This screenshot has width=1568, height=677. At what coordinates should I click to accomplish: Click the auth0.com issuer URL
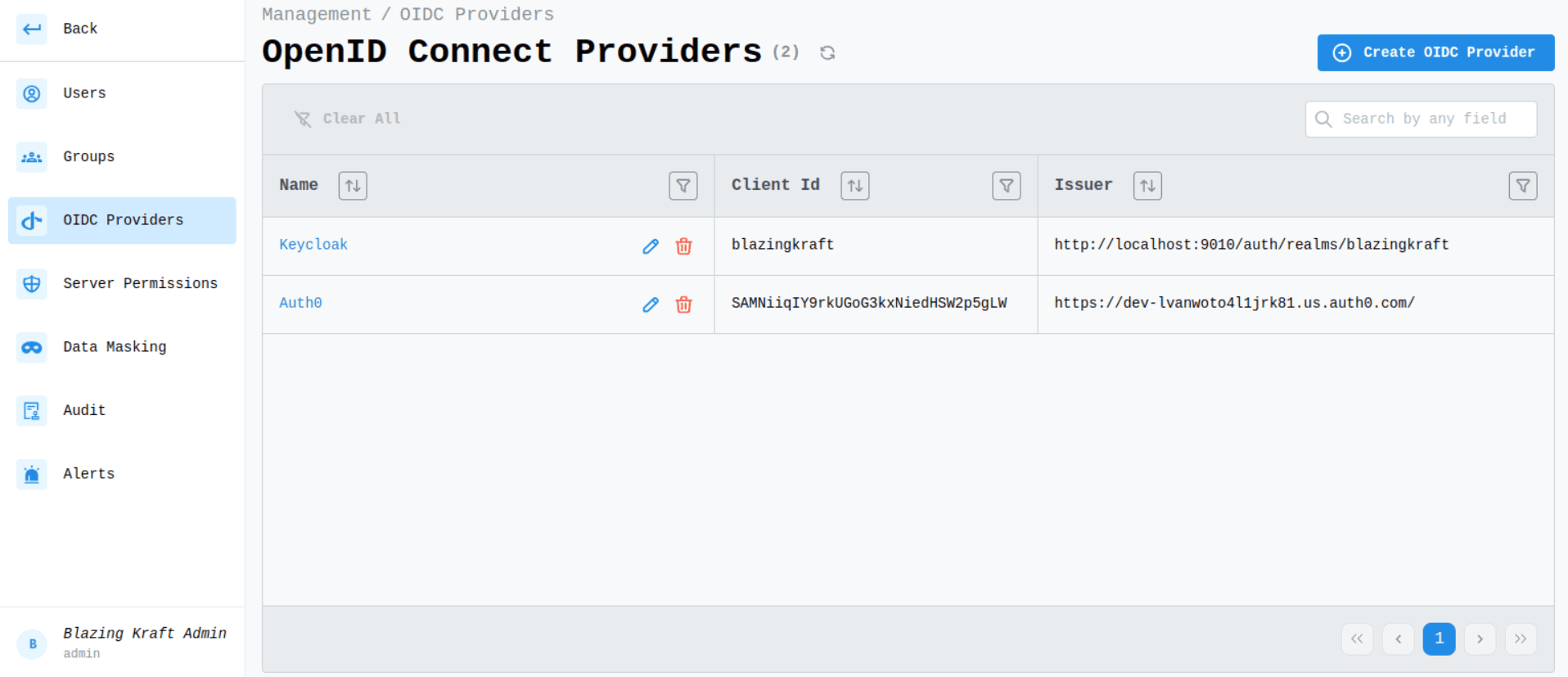1234,303
